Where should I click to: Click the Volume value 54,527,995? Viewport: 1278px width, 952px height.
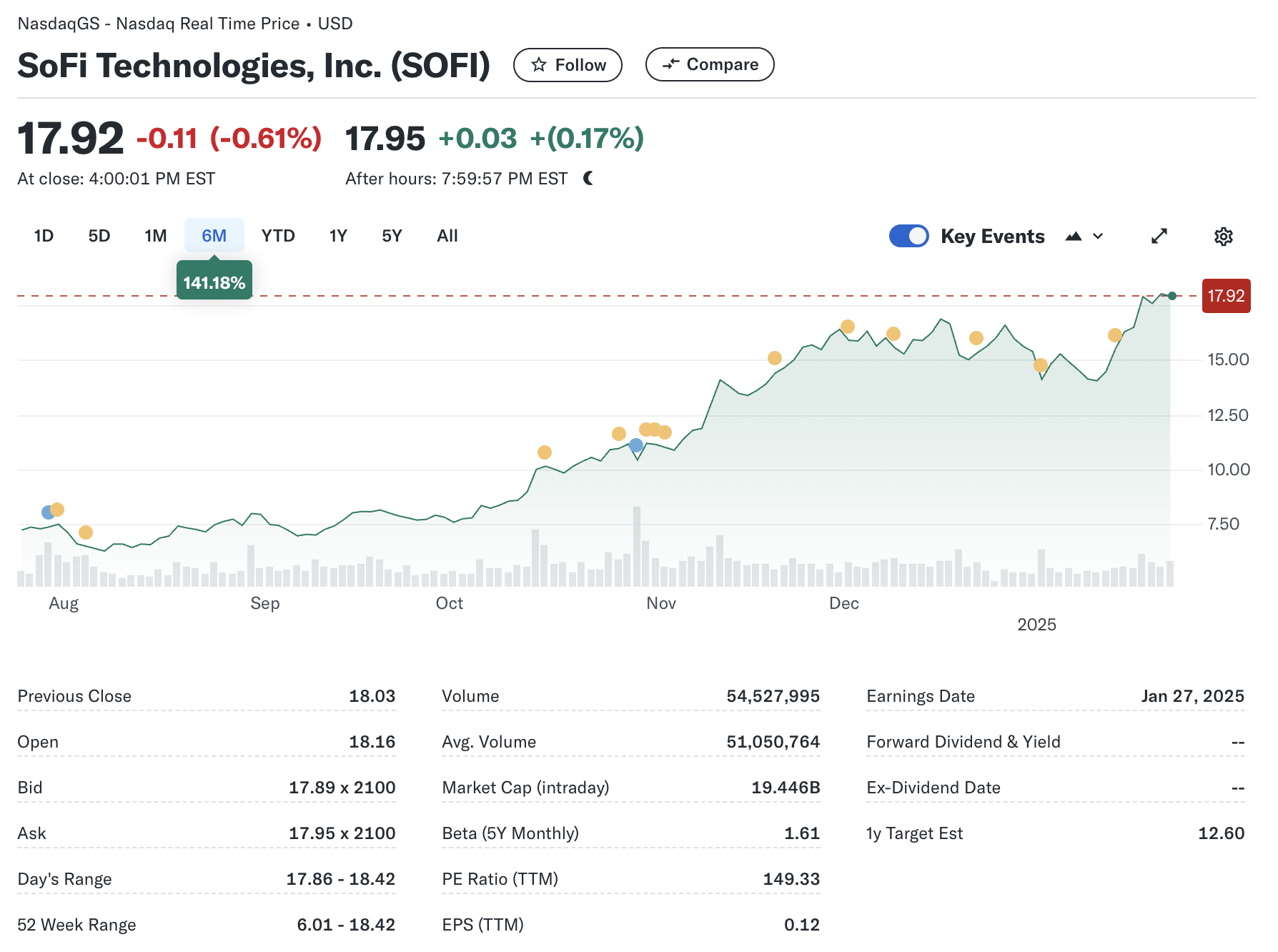pos(773,696)
